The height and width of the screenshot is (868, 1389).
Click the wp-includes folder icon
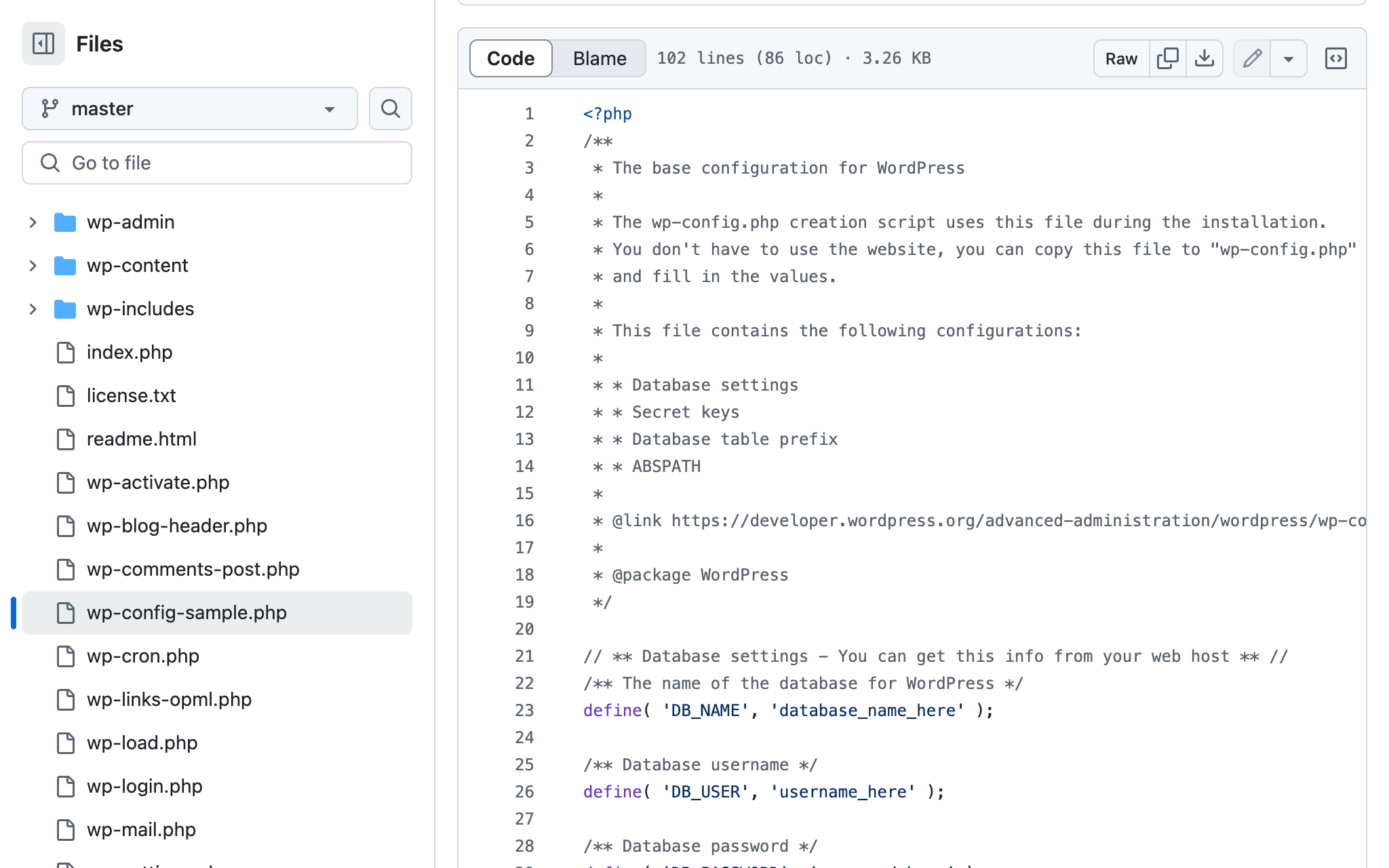(x=65, y=309)
